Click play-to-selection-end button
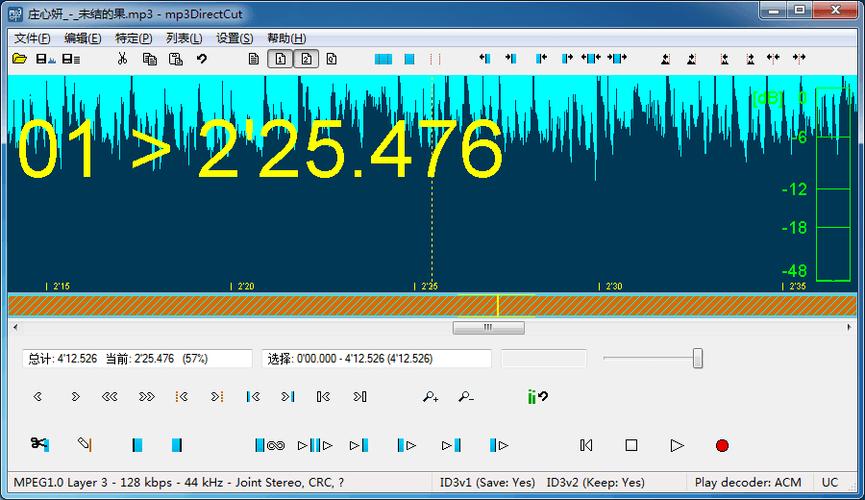The height and width of the screenshot is (500, 865). click(451, 445)
